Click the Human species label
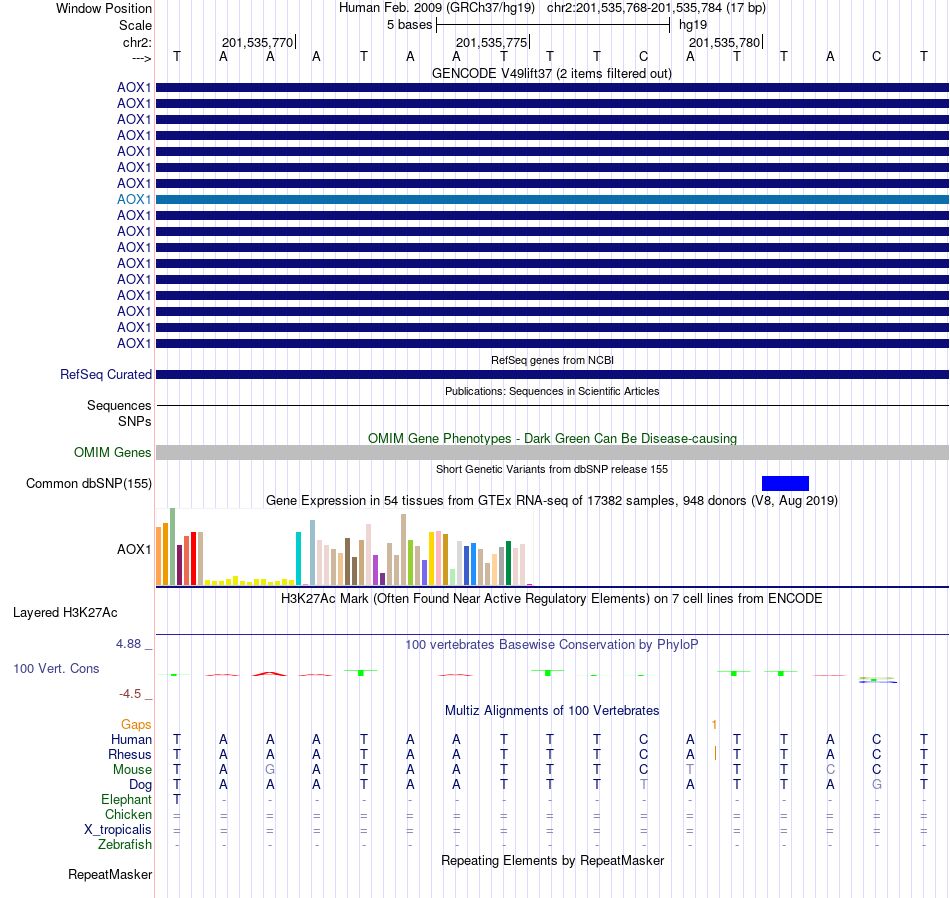950x898 pixels. [131, 739]
